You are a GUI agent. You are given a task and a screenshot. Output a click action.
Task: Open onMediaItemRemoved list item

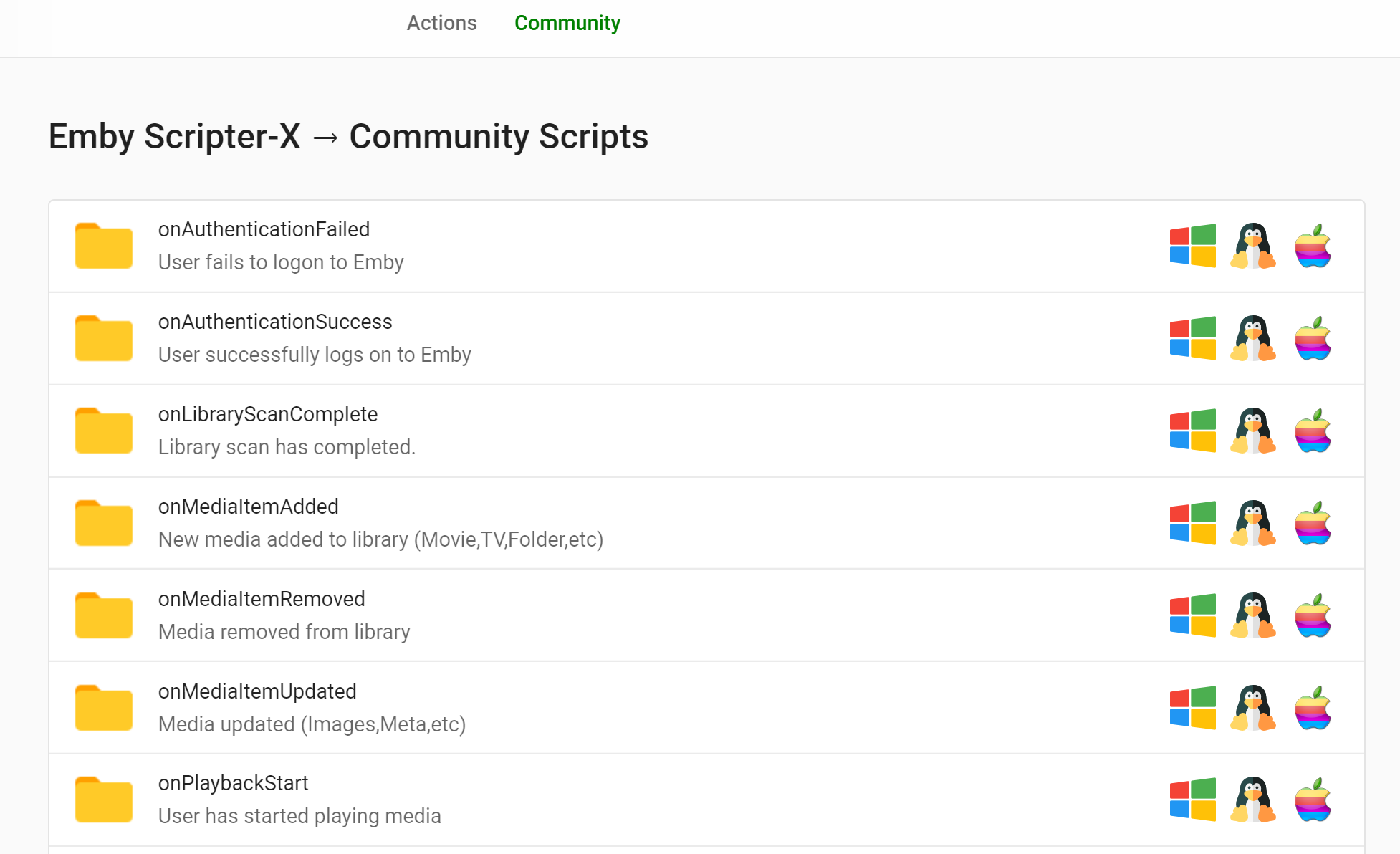(x=262, y=600)
